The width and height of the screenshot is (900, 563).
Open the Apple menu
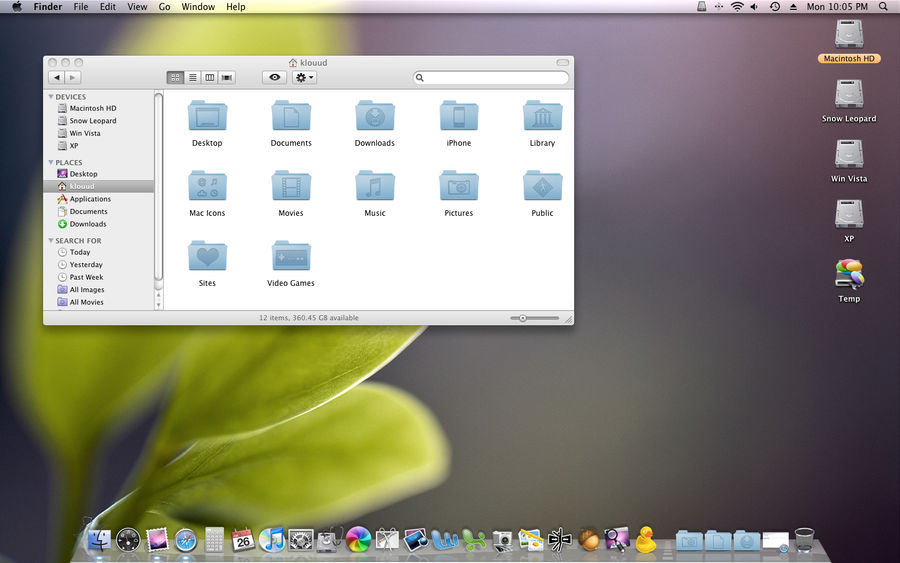[x=17, y=7]
